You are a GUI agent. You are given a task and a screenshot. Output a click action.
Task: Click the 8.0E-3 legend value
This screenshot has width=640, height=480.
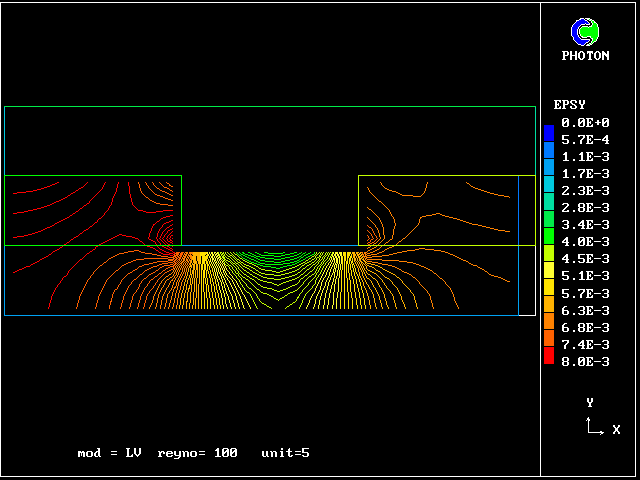pos(585,361)
